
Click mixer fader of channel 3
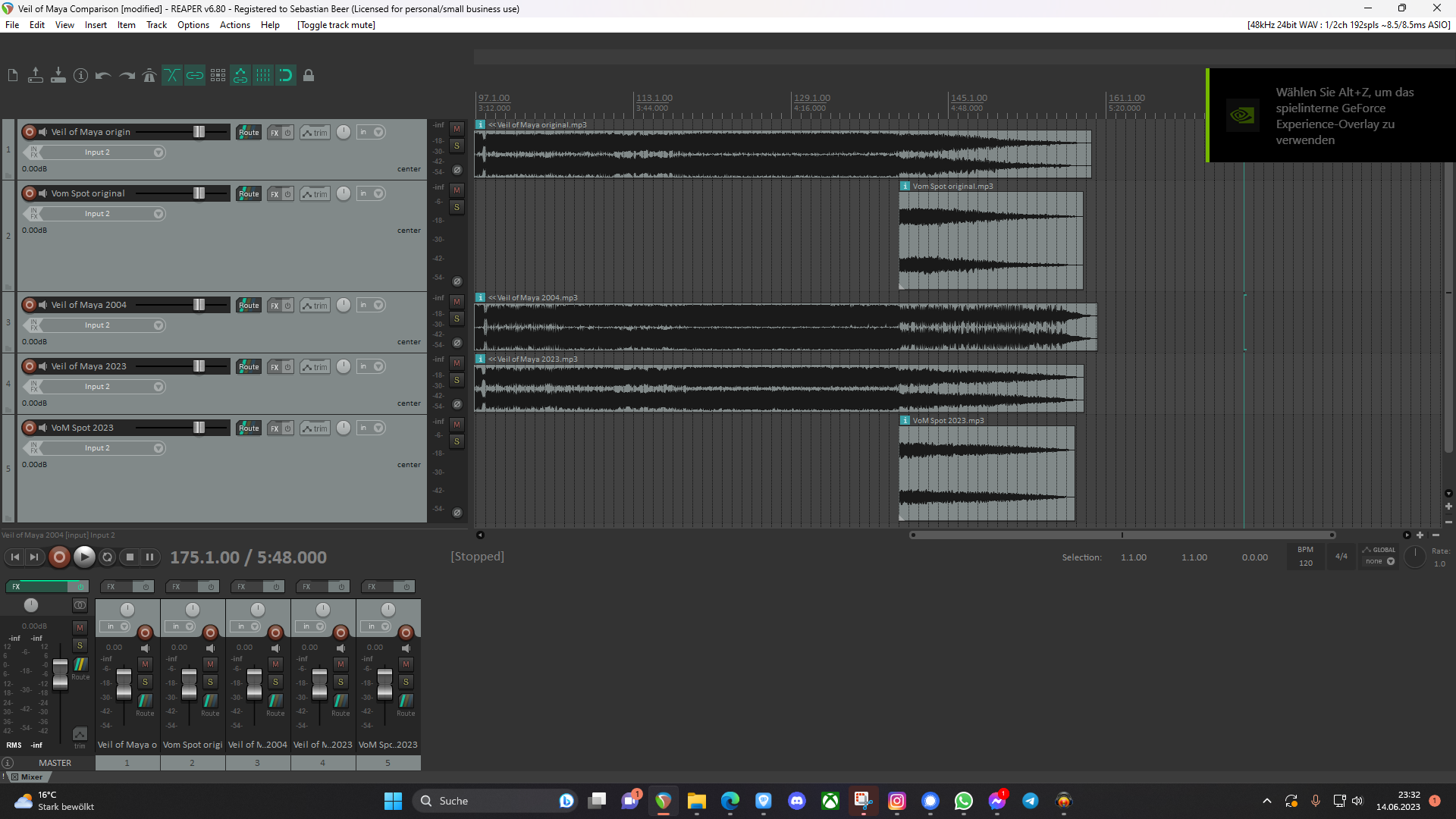(255, 684)
